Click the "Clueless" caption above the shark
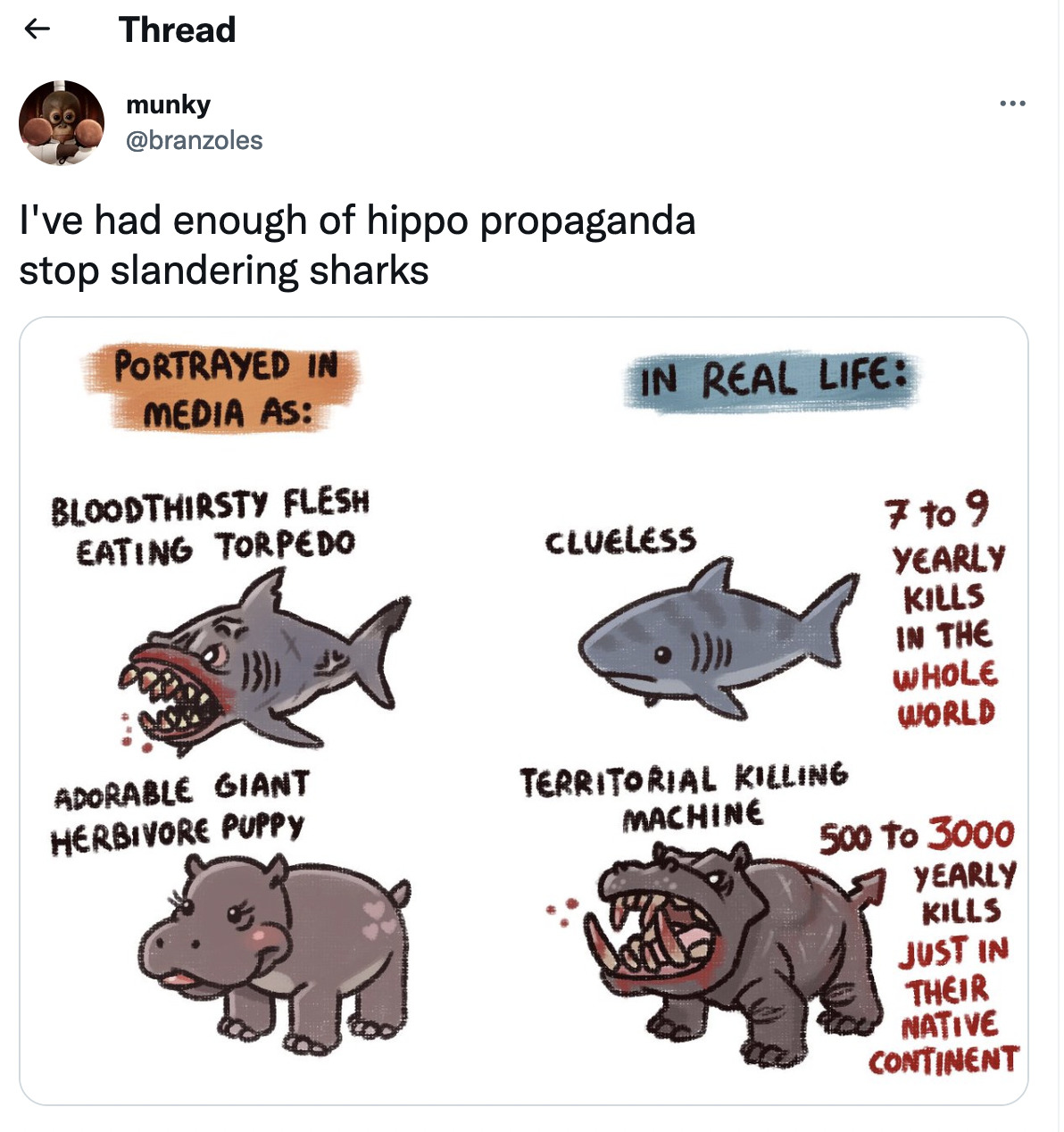1064x1132 pixels. coord(619,541)
